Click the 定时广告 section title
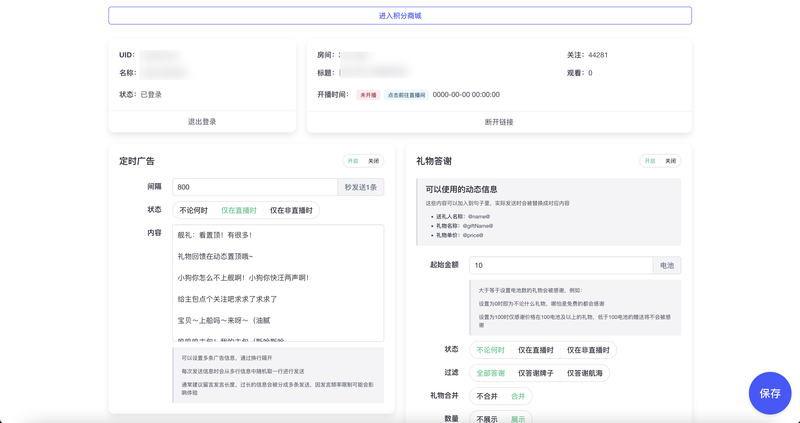Image resolution: width=800 pixels, height=423 pixels. tap(137, 161)
